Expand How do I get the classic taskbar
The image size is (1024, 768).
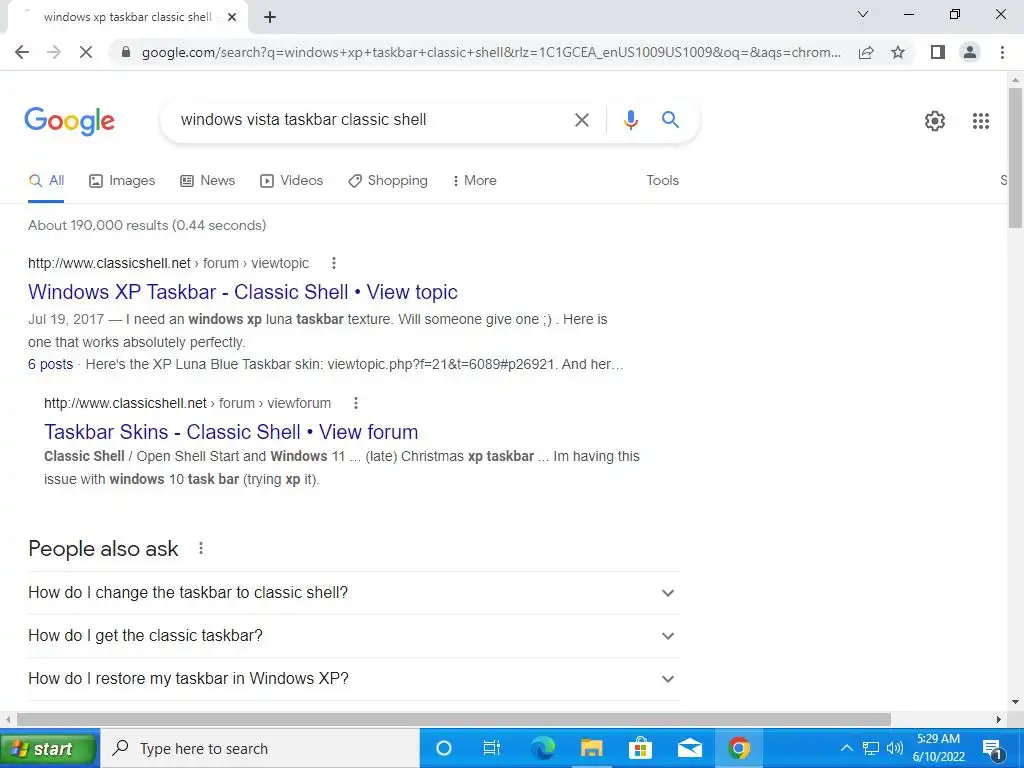click(353, 635)
